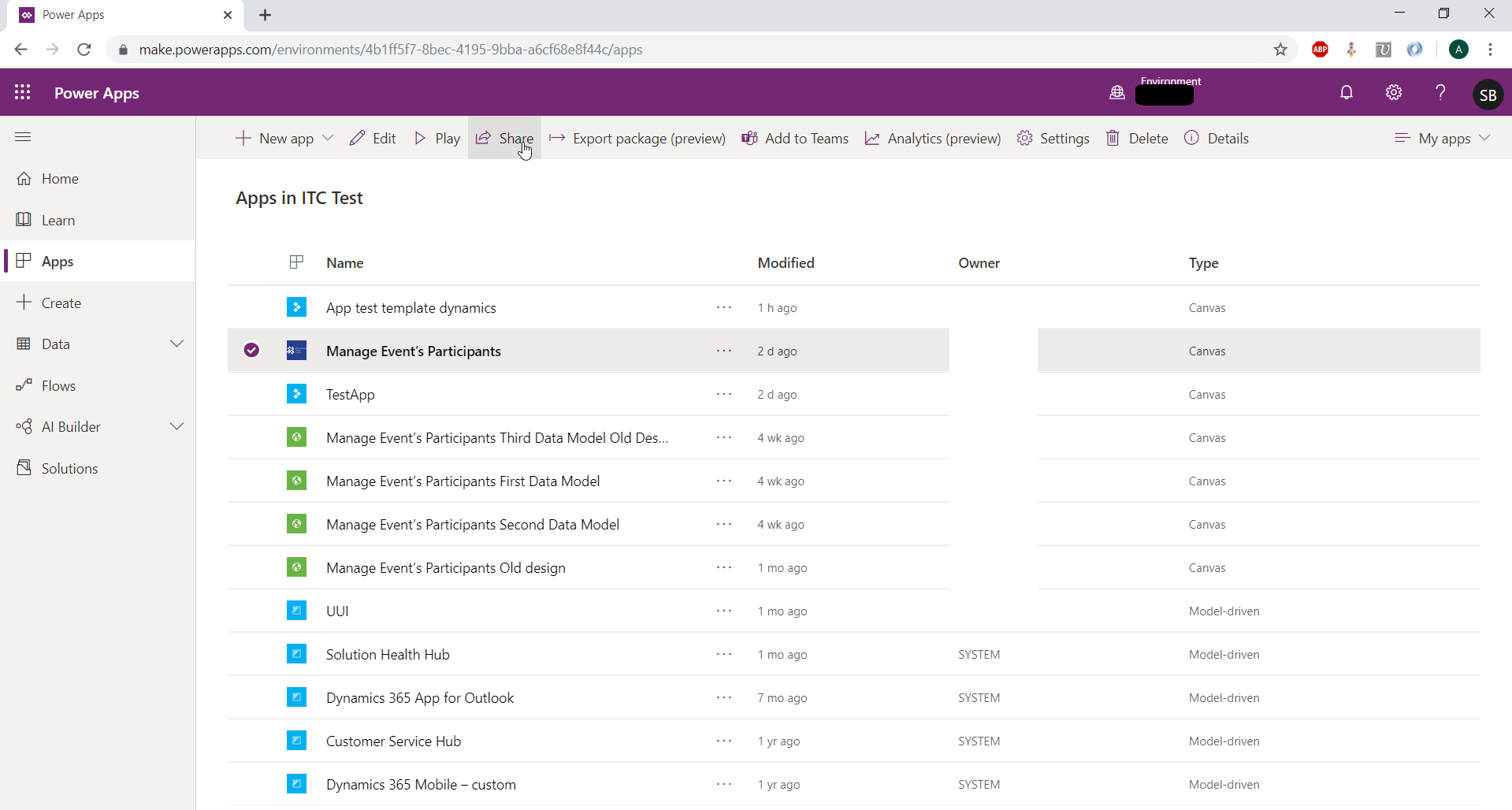Collapse the left navigation hamburger menu
Viewport: 1512px width, 810px height.
coord(23,137)
